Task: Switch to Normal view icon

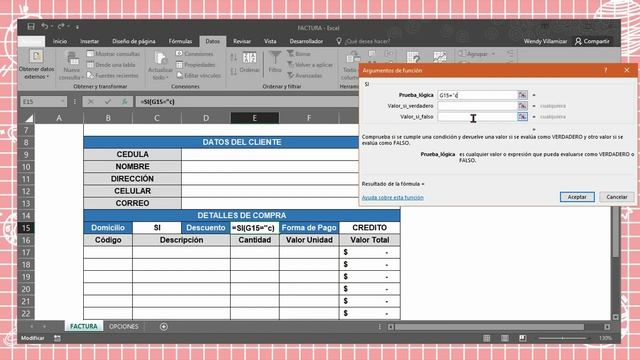Action: [x=487, y=338]
